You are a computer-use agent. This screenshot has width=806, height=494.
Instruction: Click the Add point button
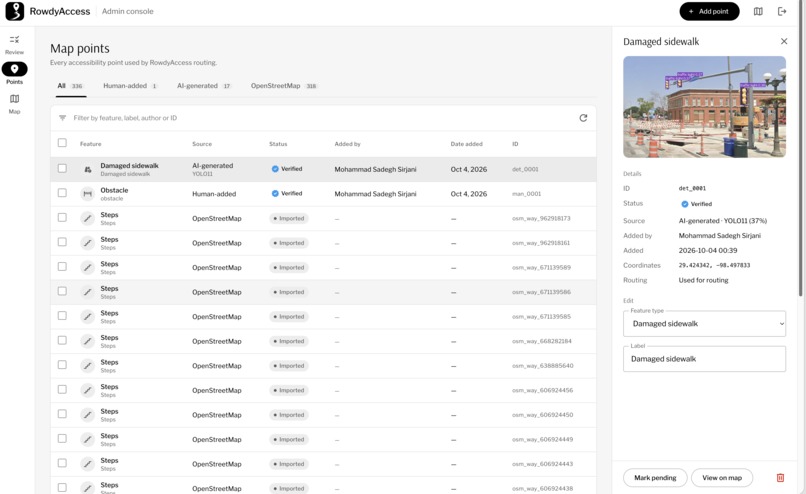[709, 11]
